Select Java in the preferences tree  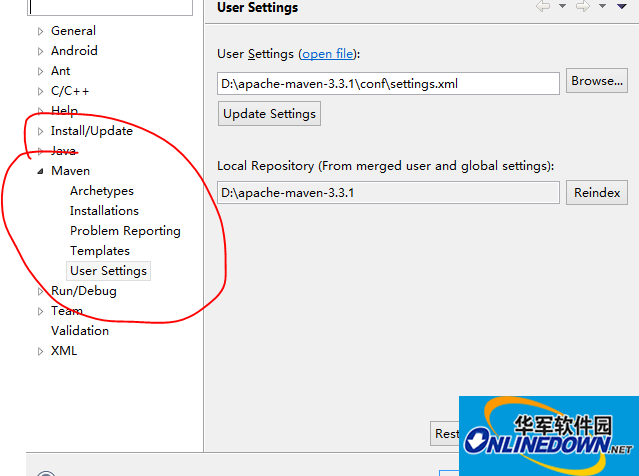tap(64, 151)
